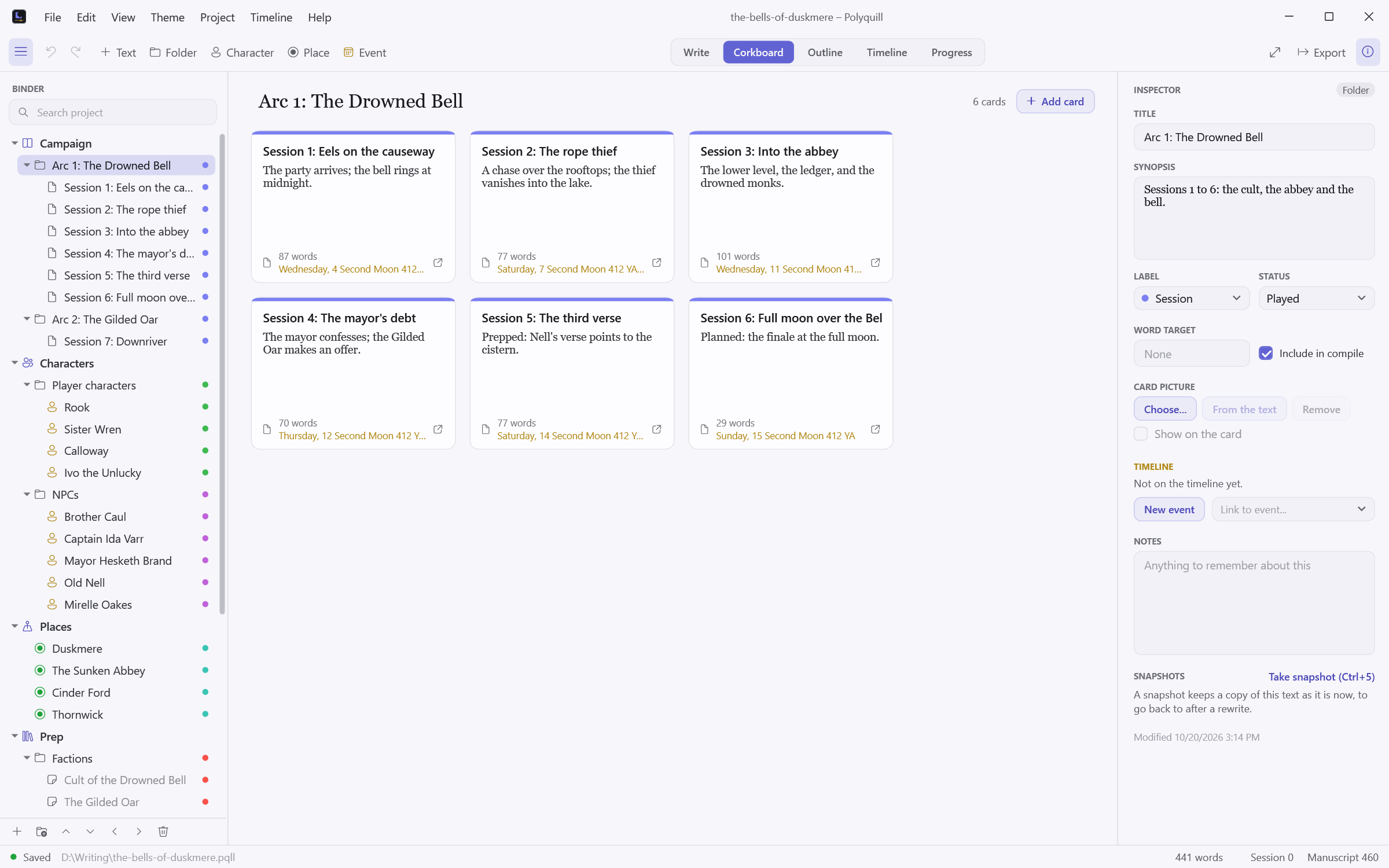Click the undo arrow icon

[x=51, y=52]
